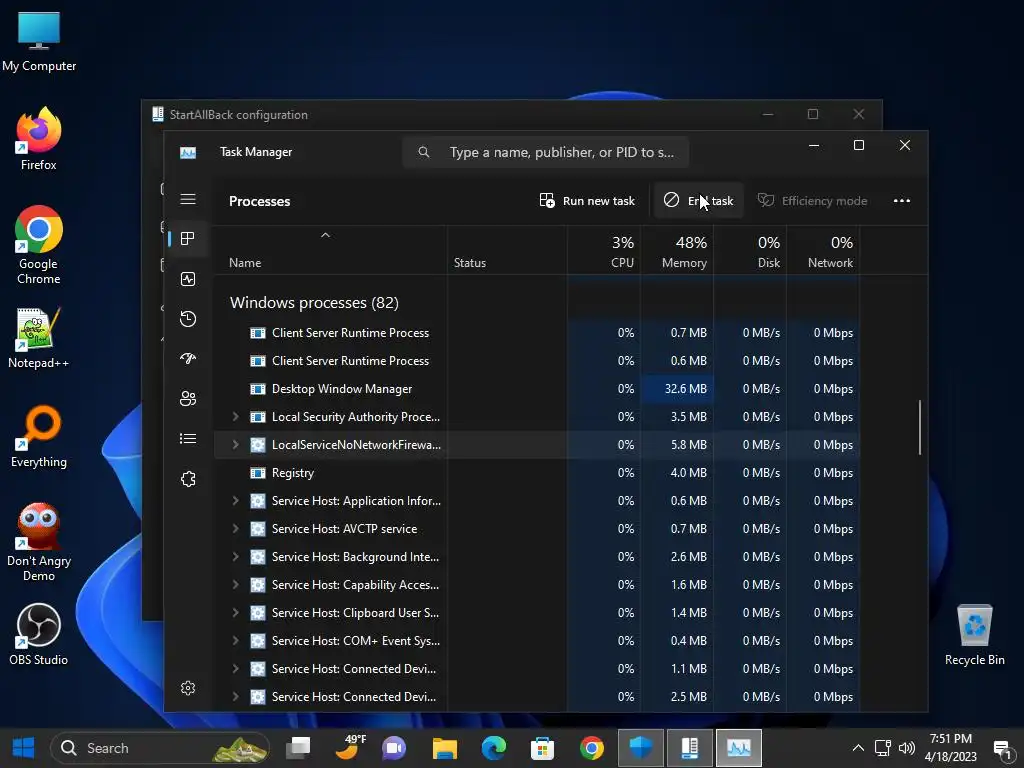Switch to StartAllBack taskbar button
Image resolution: width=1024 pixels, height=768 pixels.
(690, 748)
